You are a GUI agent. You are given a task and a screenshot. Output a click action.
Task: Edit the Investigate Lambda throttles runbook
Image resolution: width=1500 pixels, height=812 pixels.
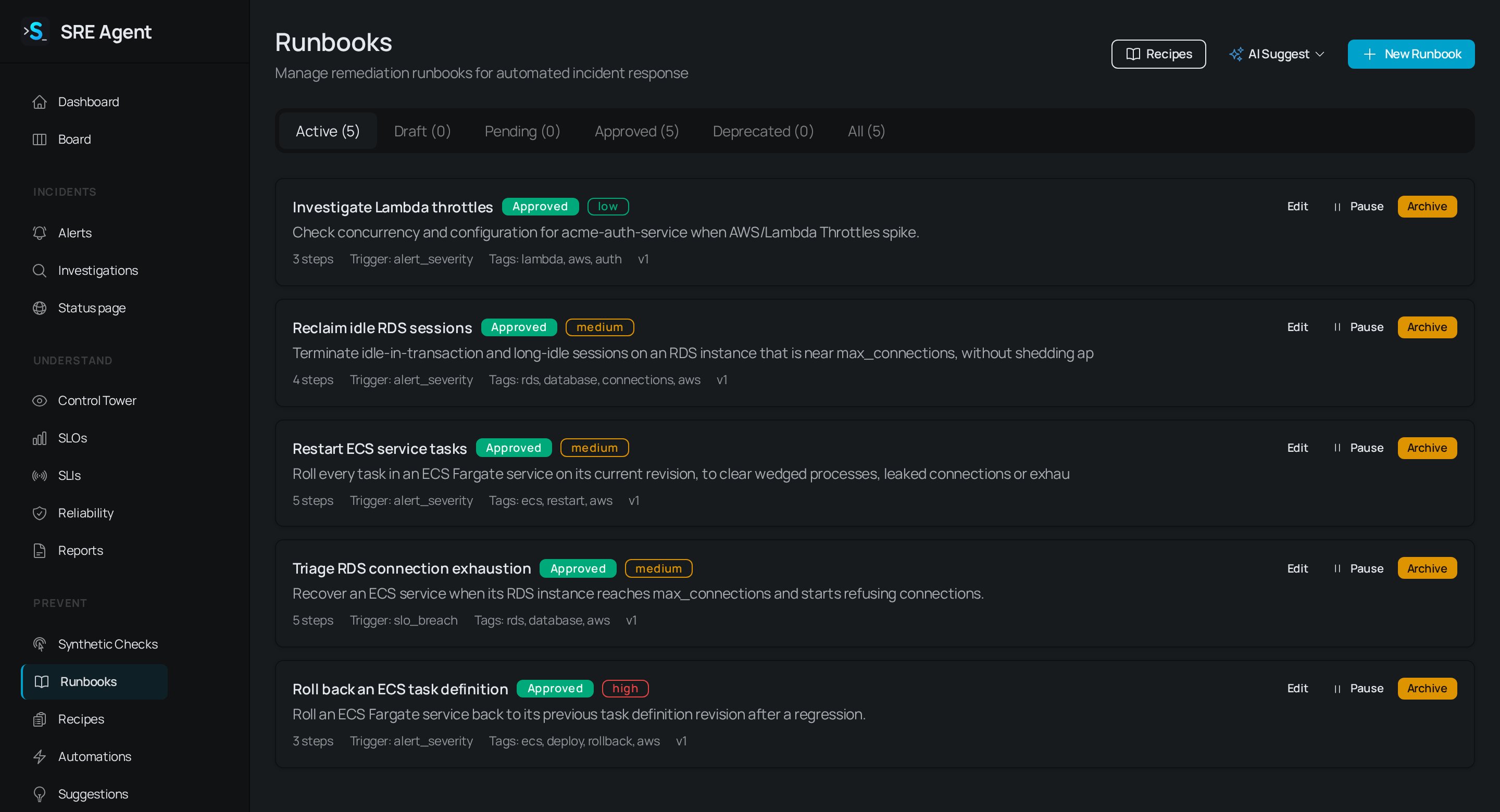(x=1297, y=207)
